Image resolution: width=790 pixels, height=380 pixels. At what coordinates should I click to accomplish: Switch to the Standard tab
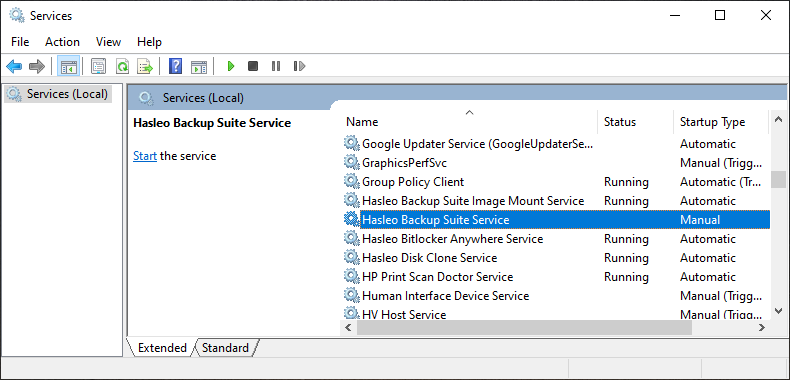coord(225,348)
